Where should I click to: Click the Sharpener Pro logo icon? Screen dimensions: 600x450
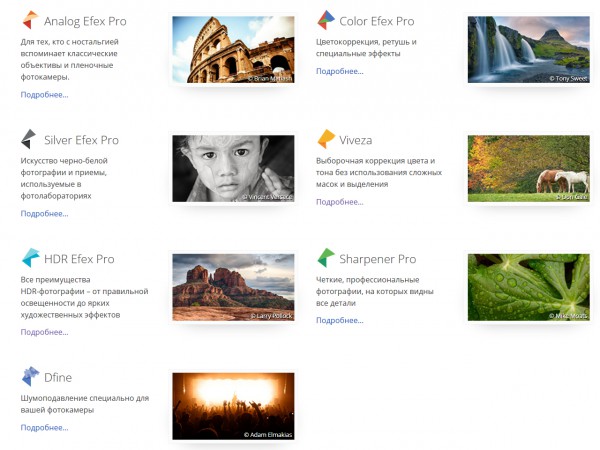point(326,258)
